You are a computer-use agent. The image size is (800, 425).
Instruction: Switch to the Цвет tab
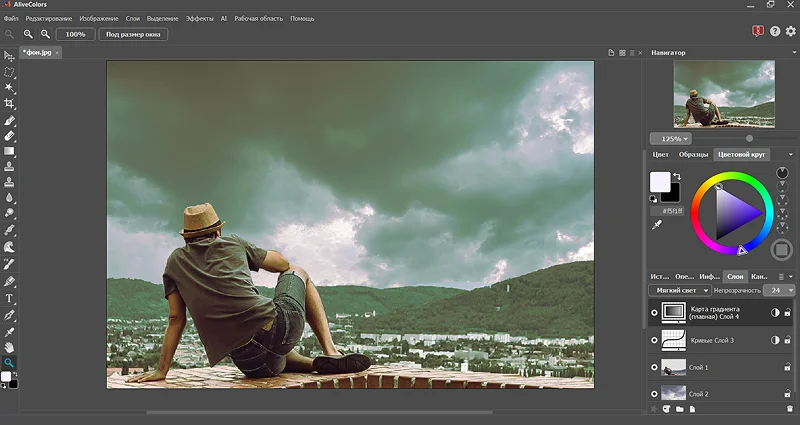pyautogui.click(x=661, y=155)
